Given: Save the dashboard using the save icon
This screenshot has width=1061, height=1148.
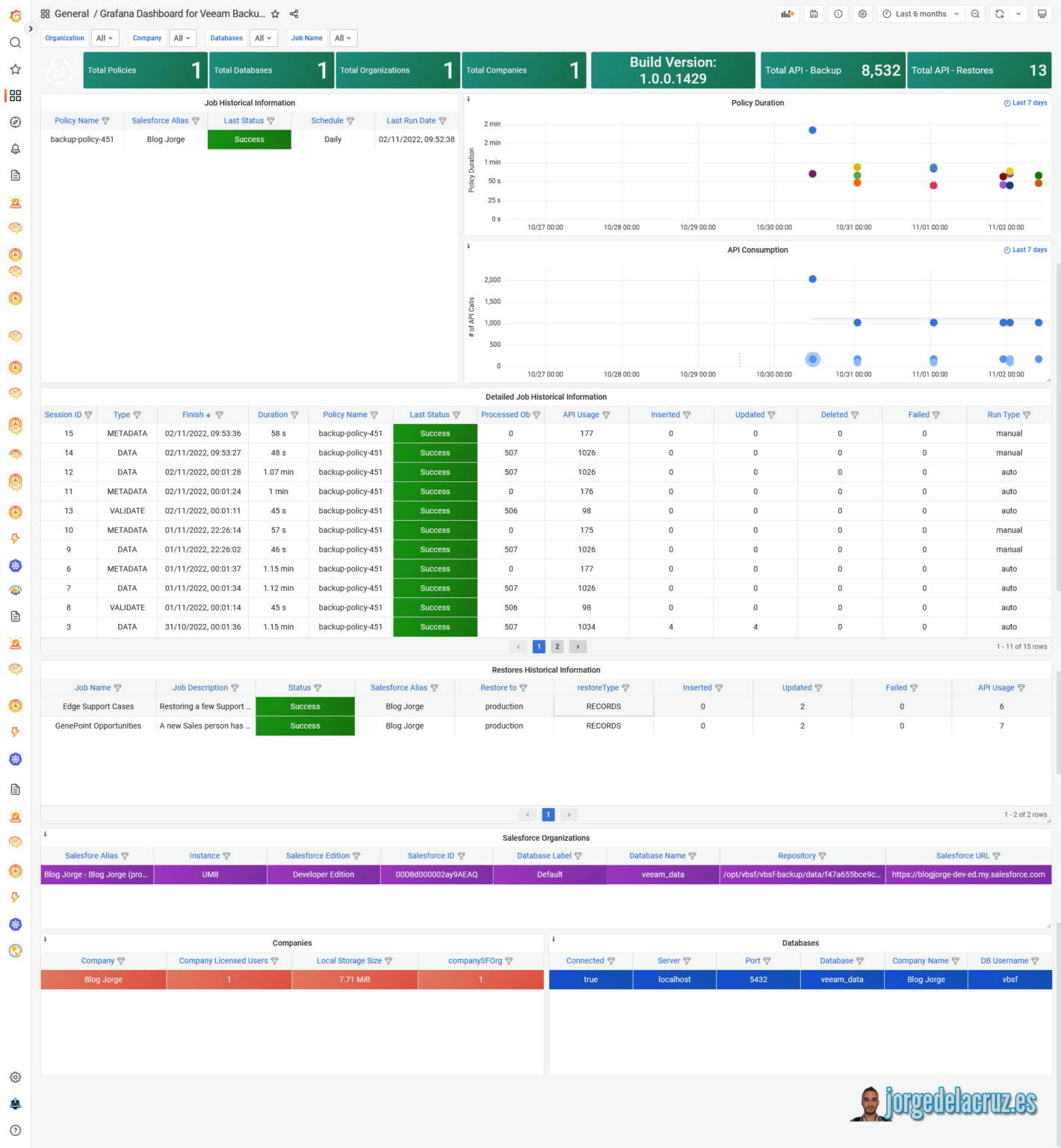Looking at the screenshot, I should tap(814, 13).
